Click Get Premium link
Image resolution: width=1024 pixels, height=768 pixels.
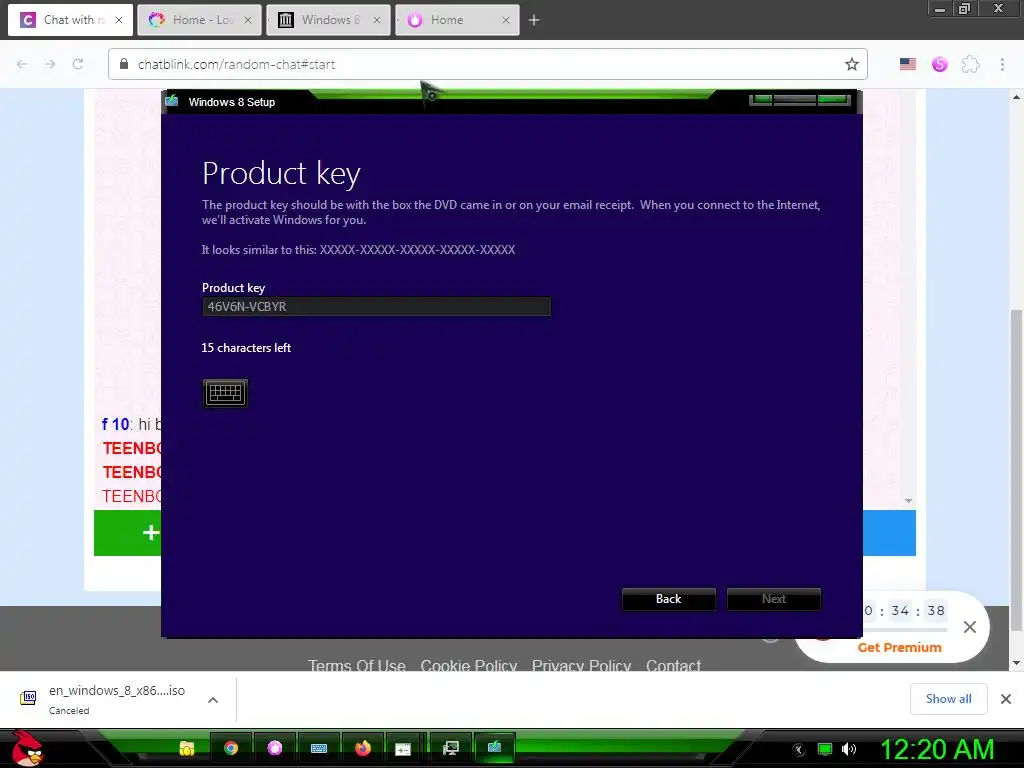click(899, 647)
